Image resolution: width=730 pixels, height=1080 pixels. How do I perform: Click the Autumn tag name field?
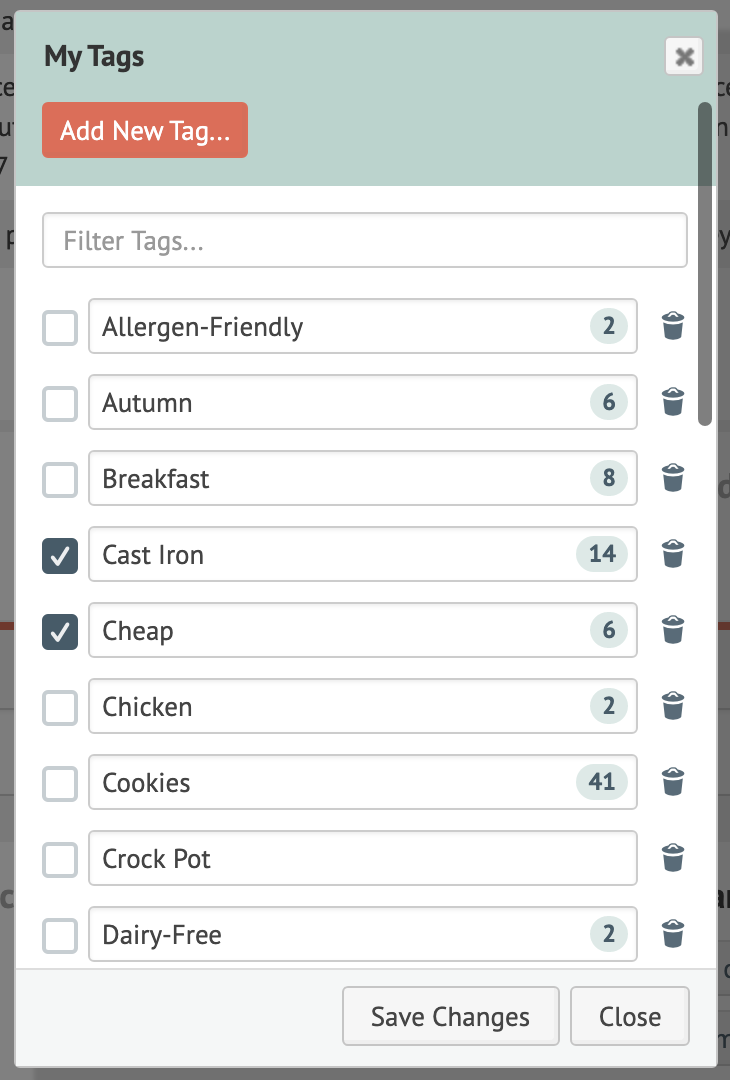pyautogui.click(x=340, y=403)
